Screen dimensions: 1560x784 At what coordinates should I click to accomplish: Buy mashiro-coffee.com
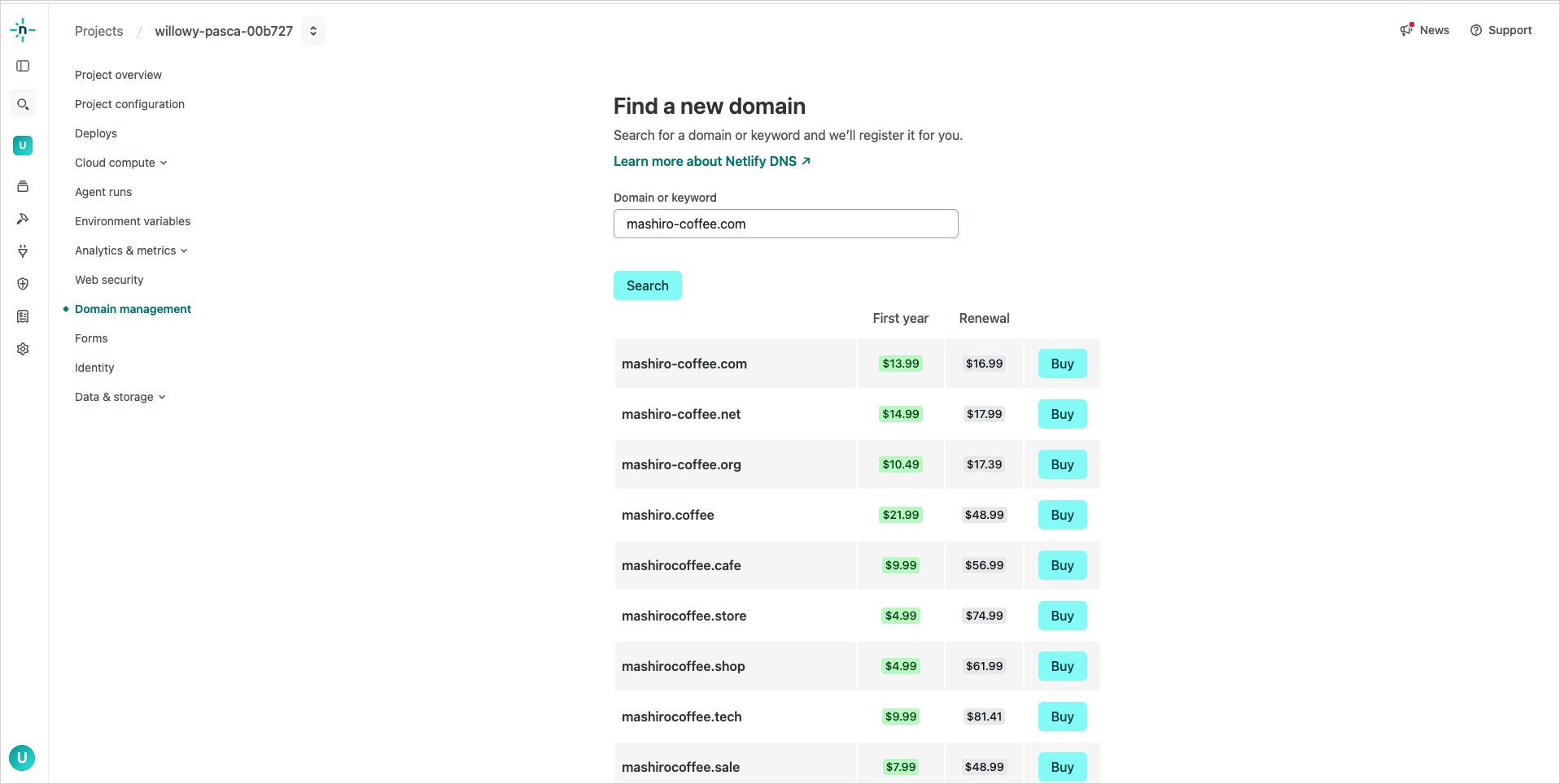pos(1062,364)
